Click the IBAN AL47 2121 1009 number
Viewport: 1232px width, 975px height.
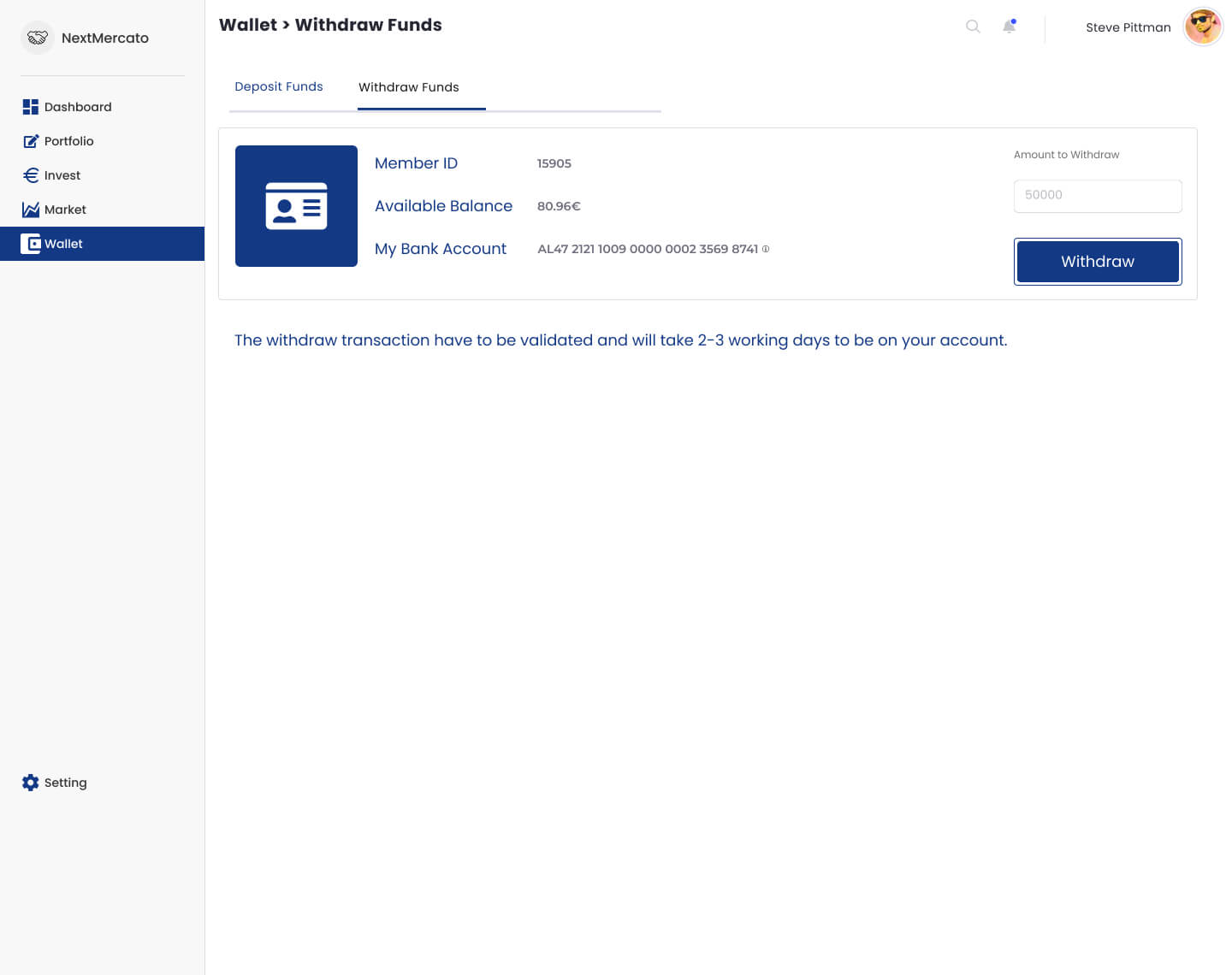click(648, 249)
